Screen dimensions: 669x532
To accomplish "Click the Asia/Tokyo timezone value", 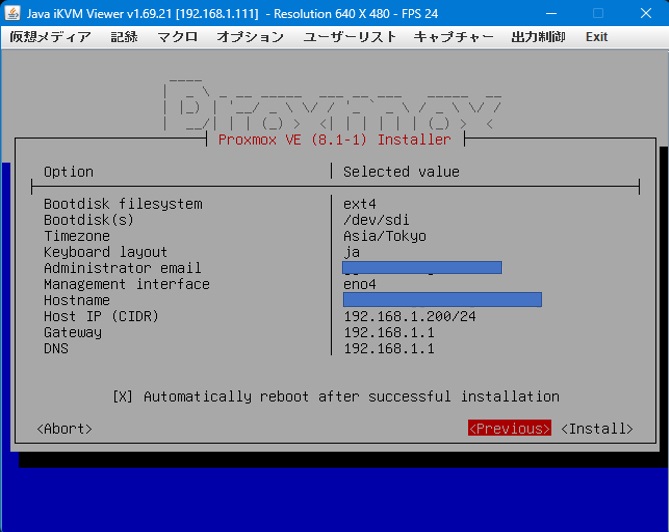I will coord(385,236).
